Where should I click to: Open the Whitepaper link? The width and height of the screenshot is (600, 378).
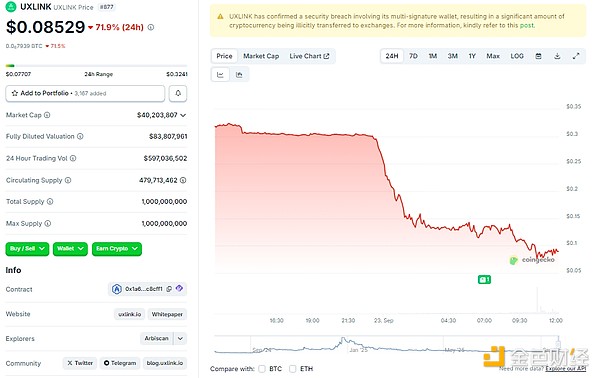167,314
